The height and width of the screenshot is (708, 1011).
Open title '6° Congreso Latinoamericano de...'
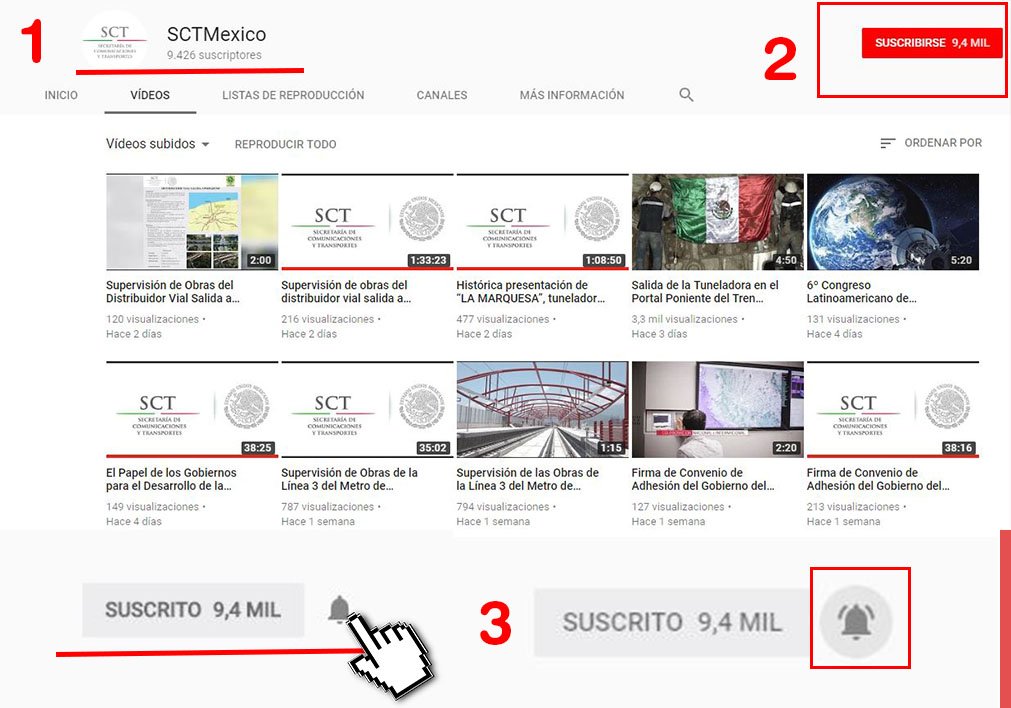pos(861,291)
